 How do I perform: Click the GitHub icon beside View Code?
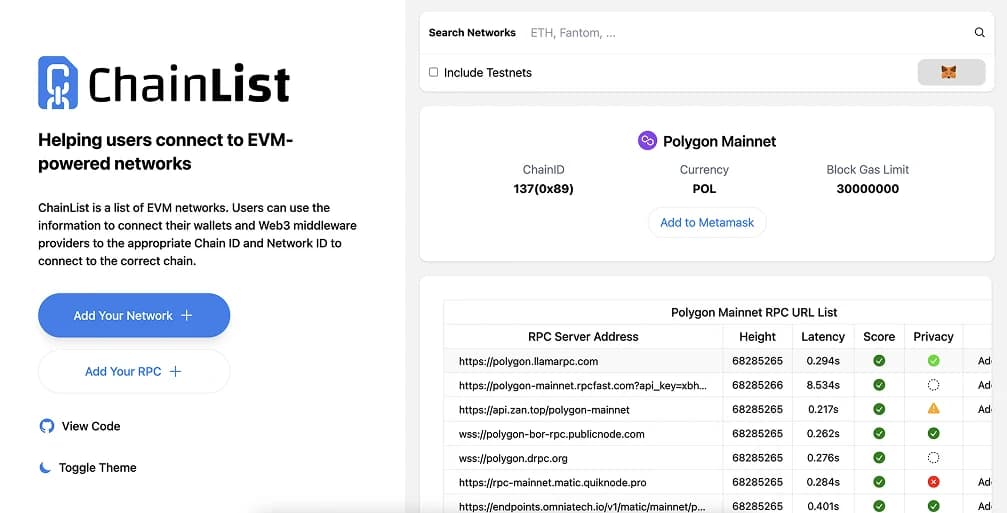pyautogui.click(x=47, y=426)
